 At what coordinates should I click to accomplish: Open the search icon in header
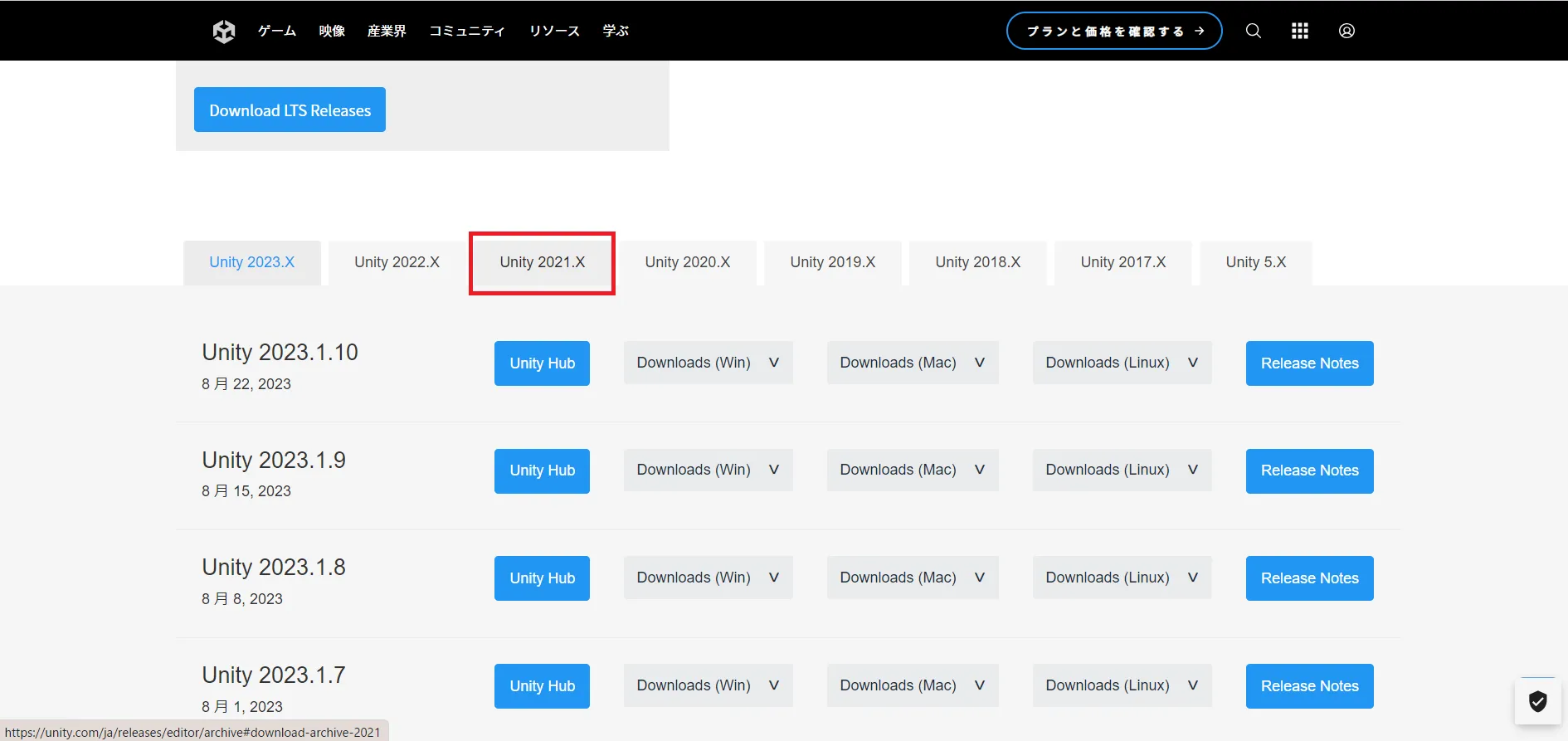click(x=1254, y=31)
